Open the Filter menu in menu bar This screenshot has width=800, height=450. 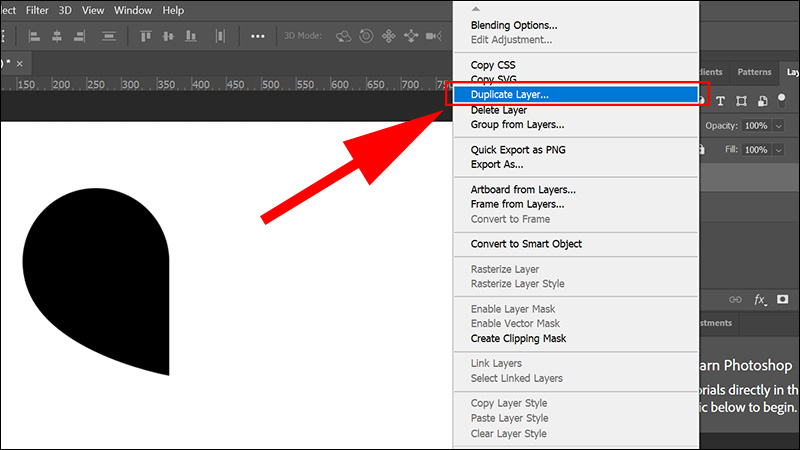39,10
